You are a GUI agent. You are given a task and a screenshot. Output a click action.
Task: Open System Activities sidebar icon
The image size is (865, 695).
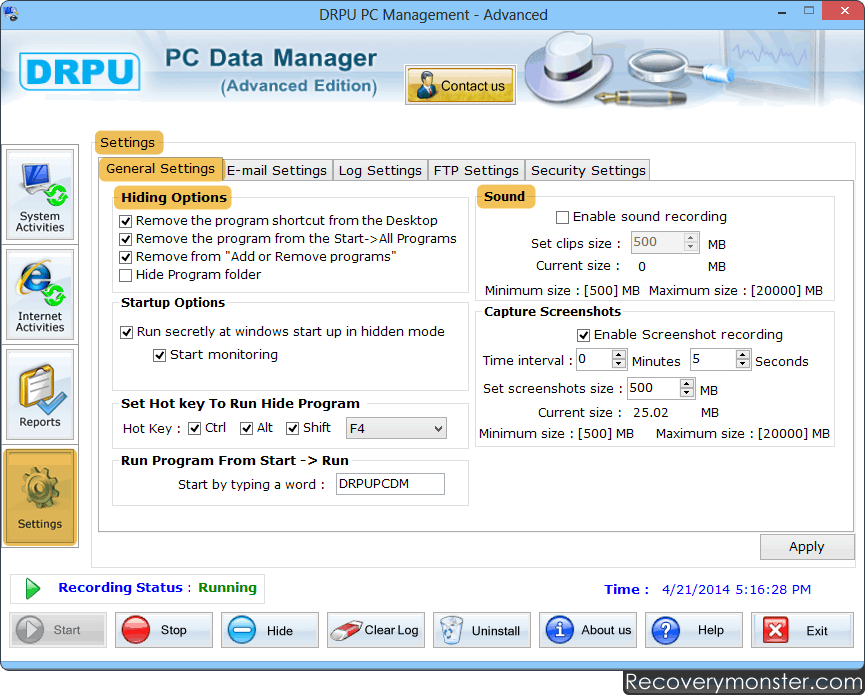coord(40,195)
